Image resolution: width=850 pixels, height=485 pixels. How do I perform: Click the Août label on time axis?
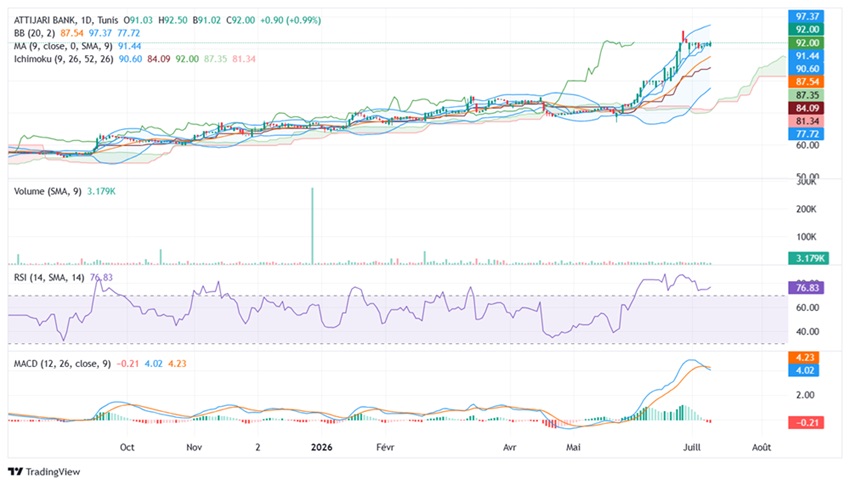point(762,447)
